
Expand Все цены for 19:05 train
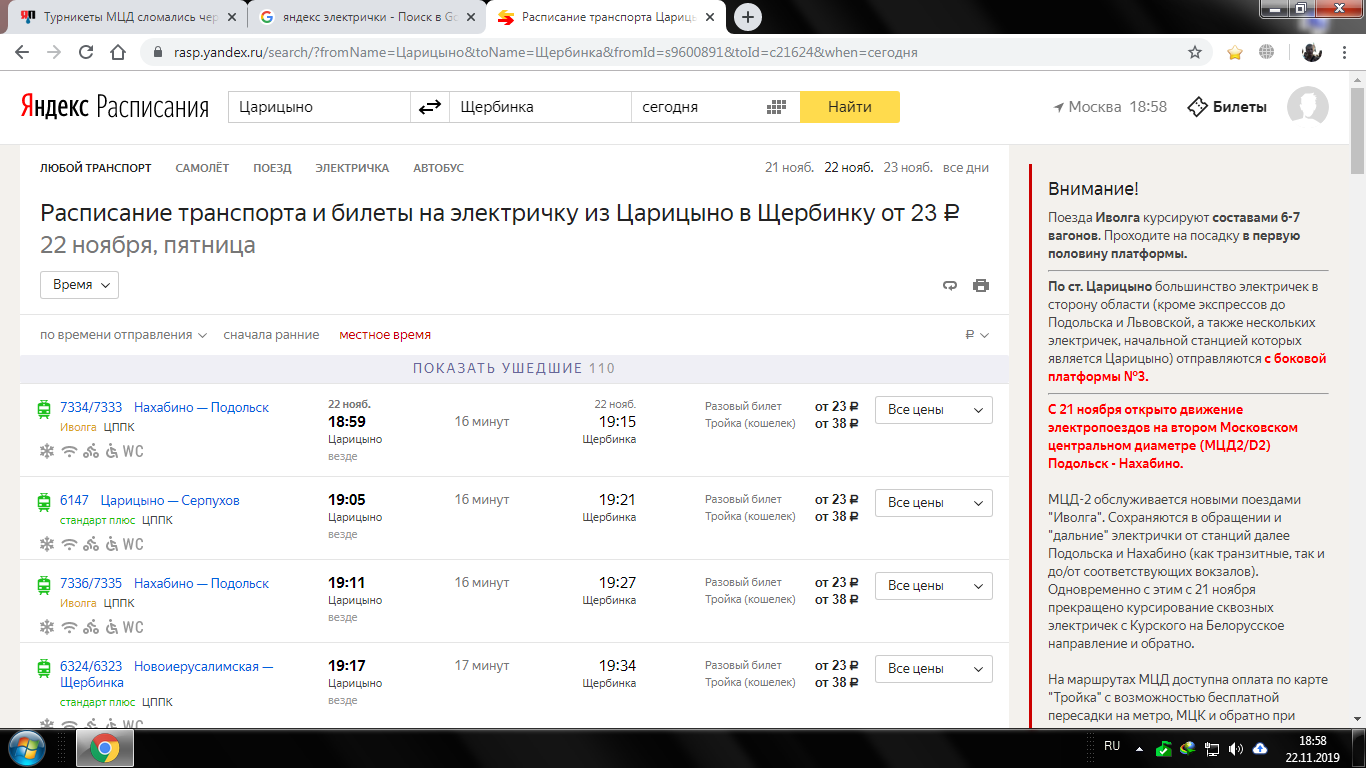point(934,503)
